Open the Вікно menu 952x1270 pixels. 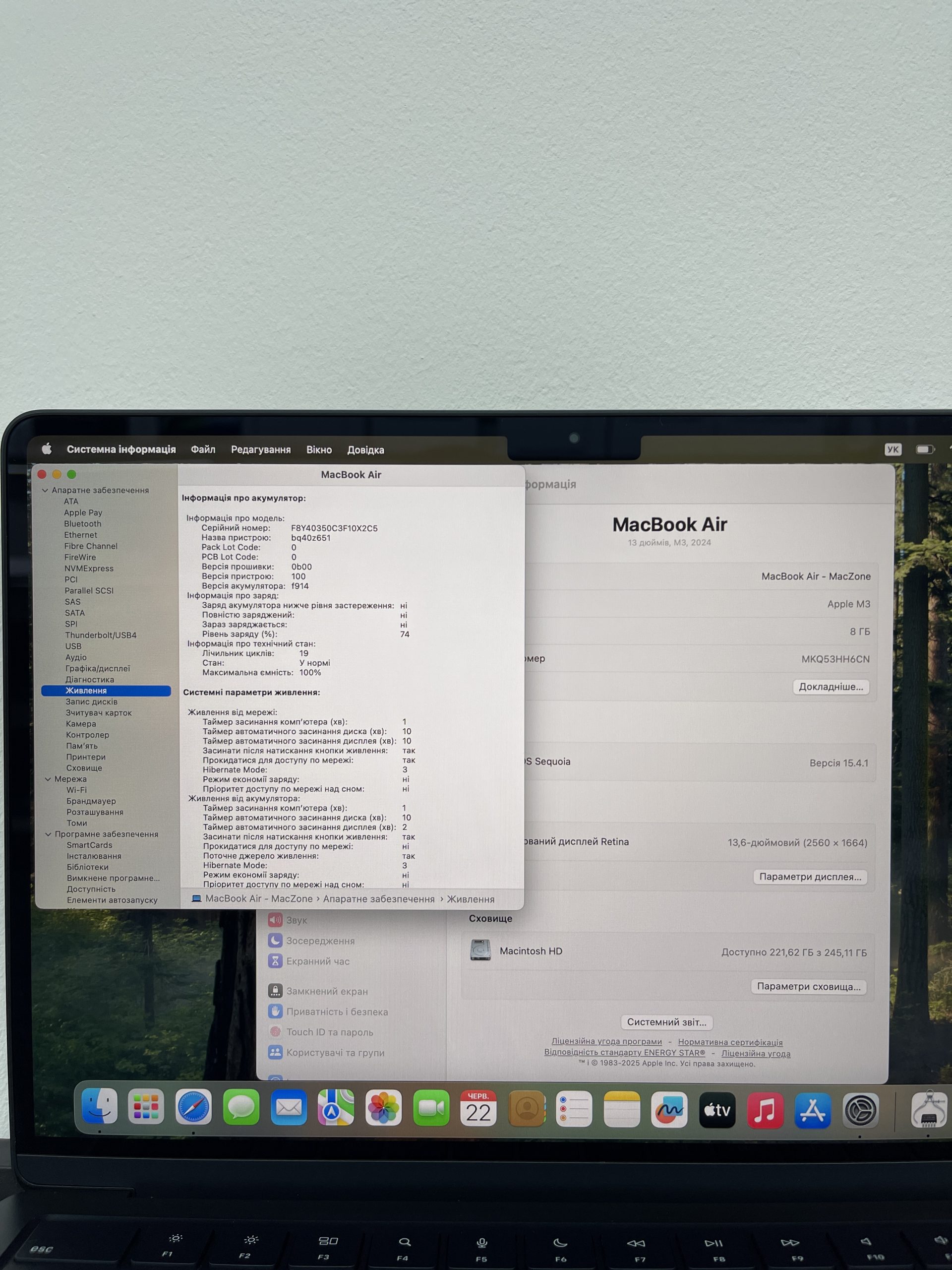[x=319, y=449]
